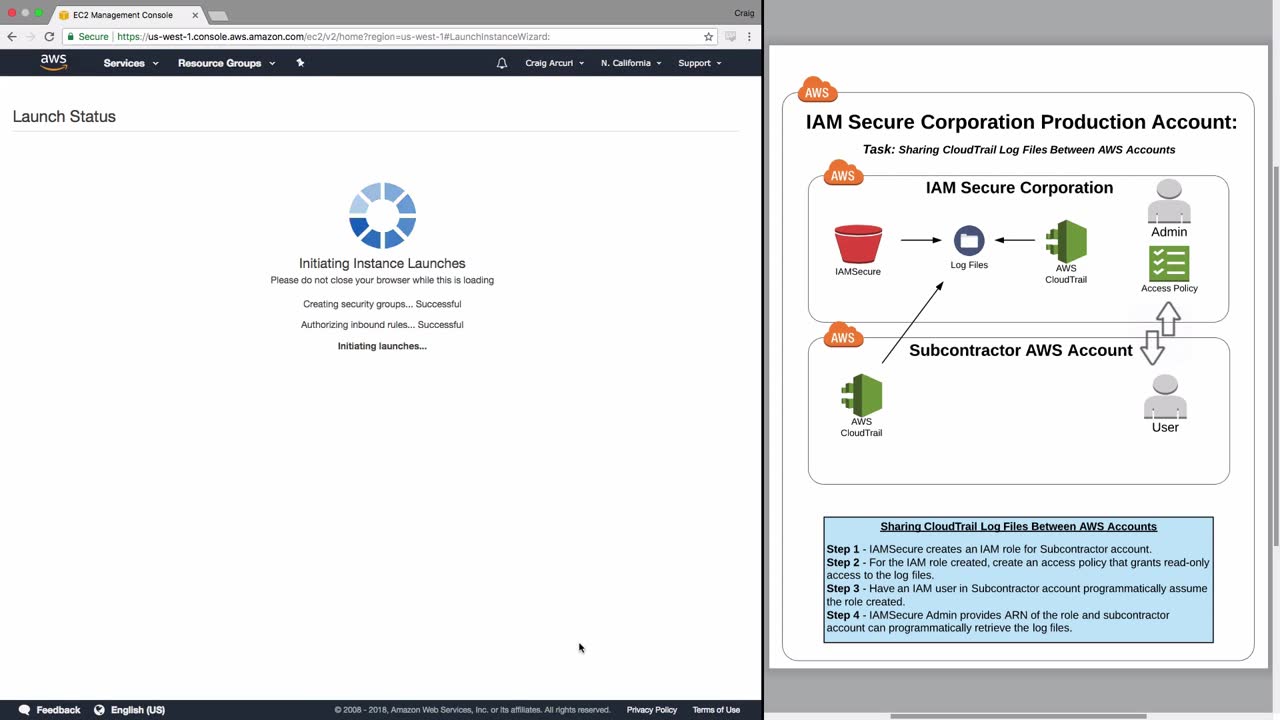
Task: Click the "IAM Secure Corporation Production Account:" title
Action: point(1021,122)
